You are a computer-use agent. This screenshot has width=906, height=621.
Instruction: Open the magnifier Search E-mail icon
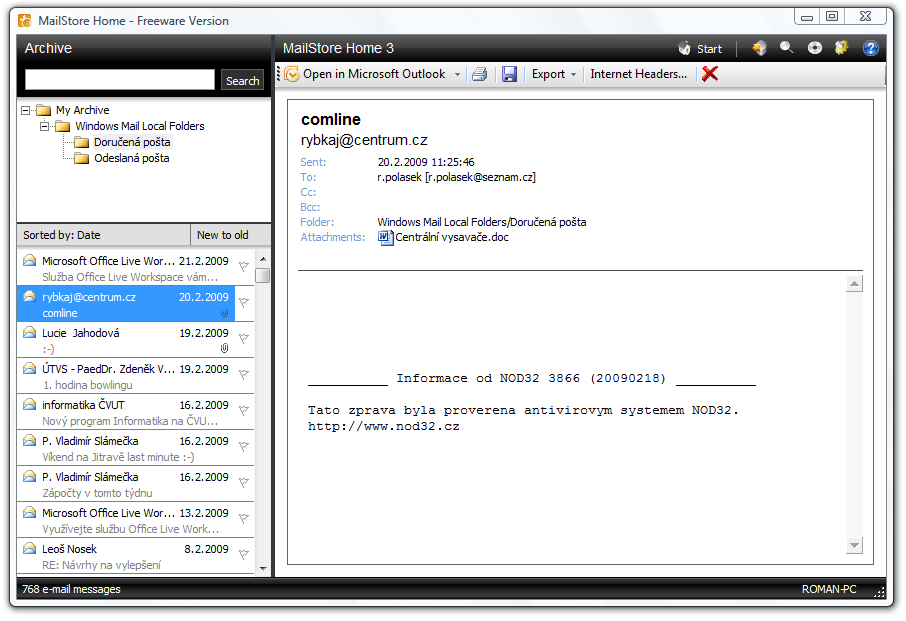pyautogui.click(x=786, y=48)
